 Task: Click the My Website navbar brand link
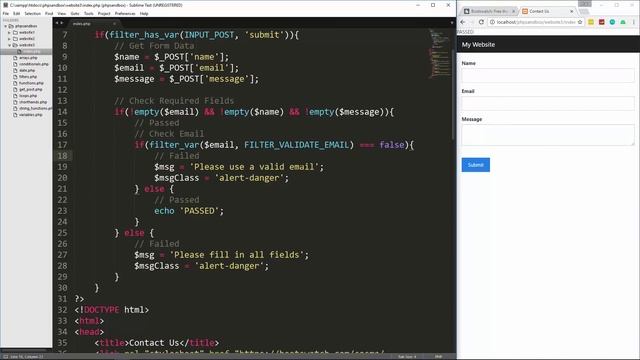478,44
